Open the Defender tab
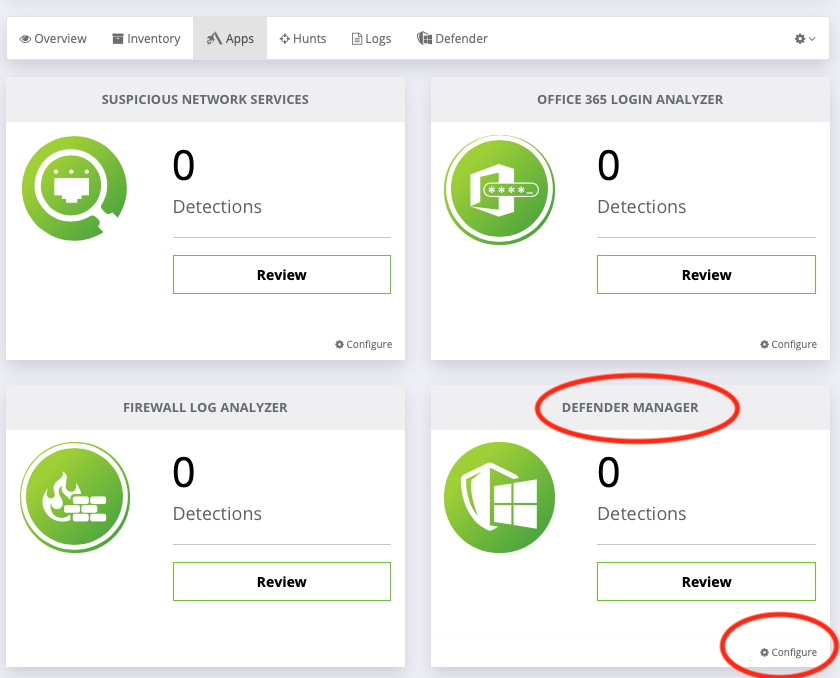Screen dimensions: 840x678 (452, 39)
